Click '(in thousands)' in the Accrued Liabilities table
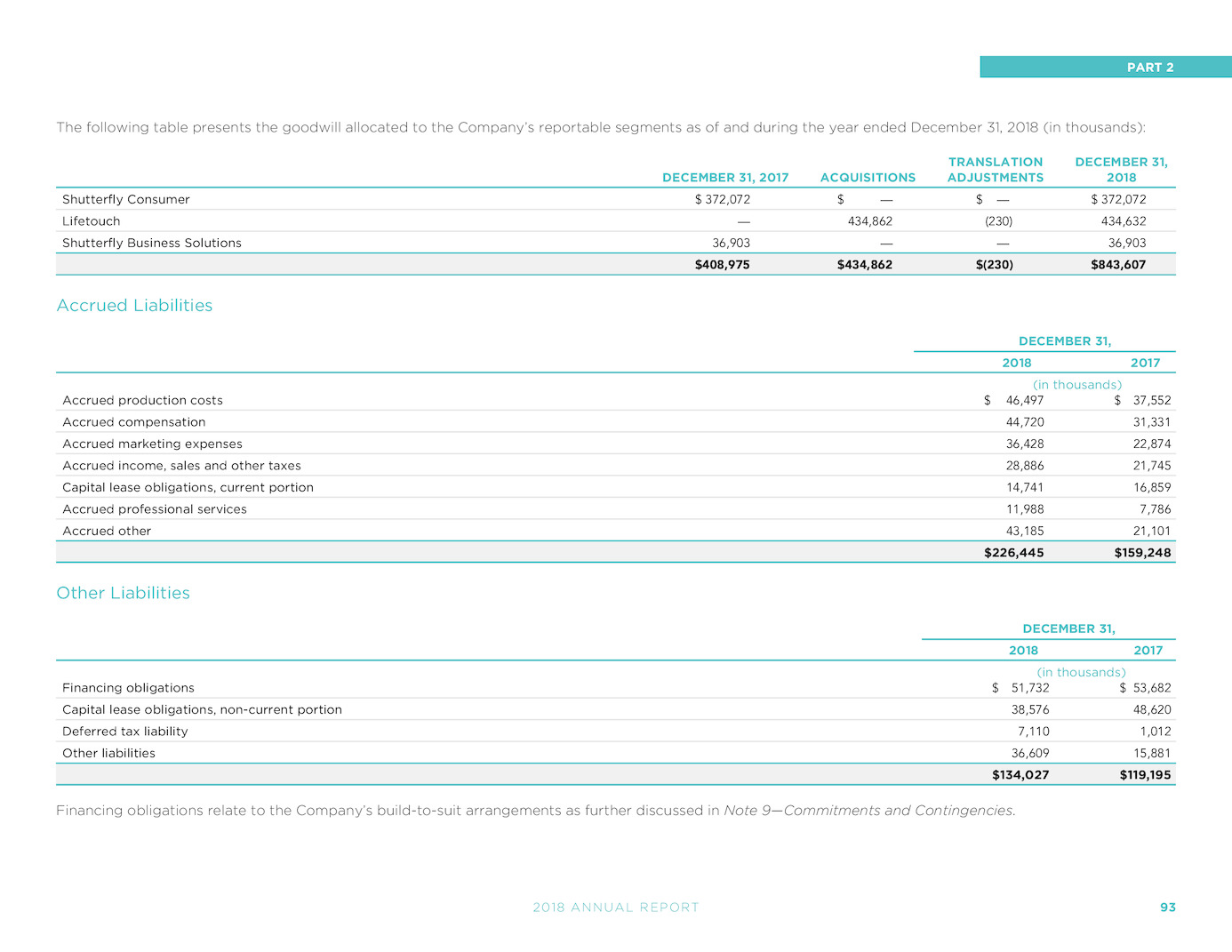The width and height of the screenshot is (1232, 952). (1077, 385)
